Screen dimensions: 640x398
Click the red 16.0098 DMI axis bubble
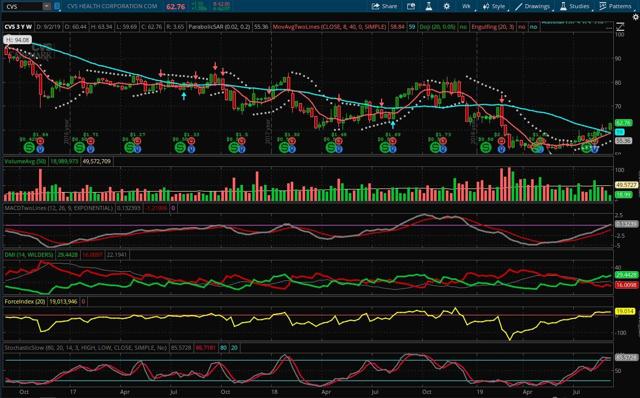tap(627, 285)
